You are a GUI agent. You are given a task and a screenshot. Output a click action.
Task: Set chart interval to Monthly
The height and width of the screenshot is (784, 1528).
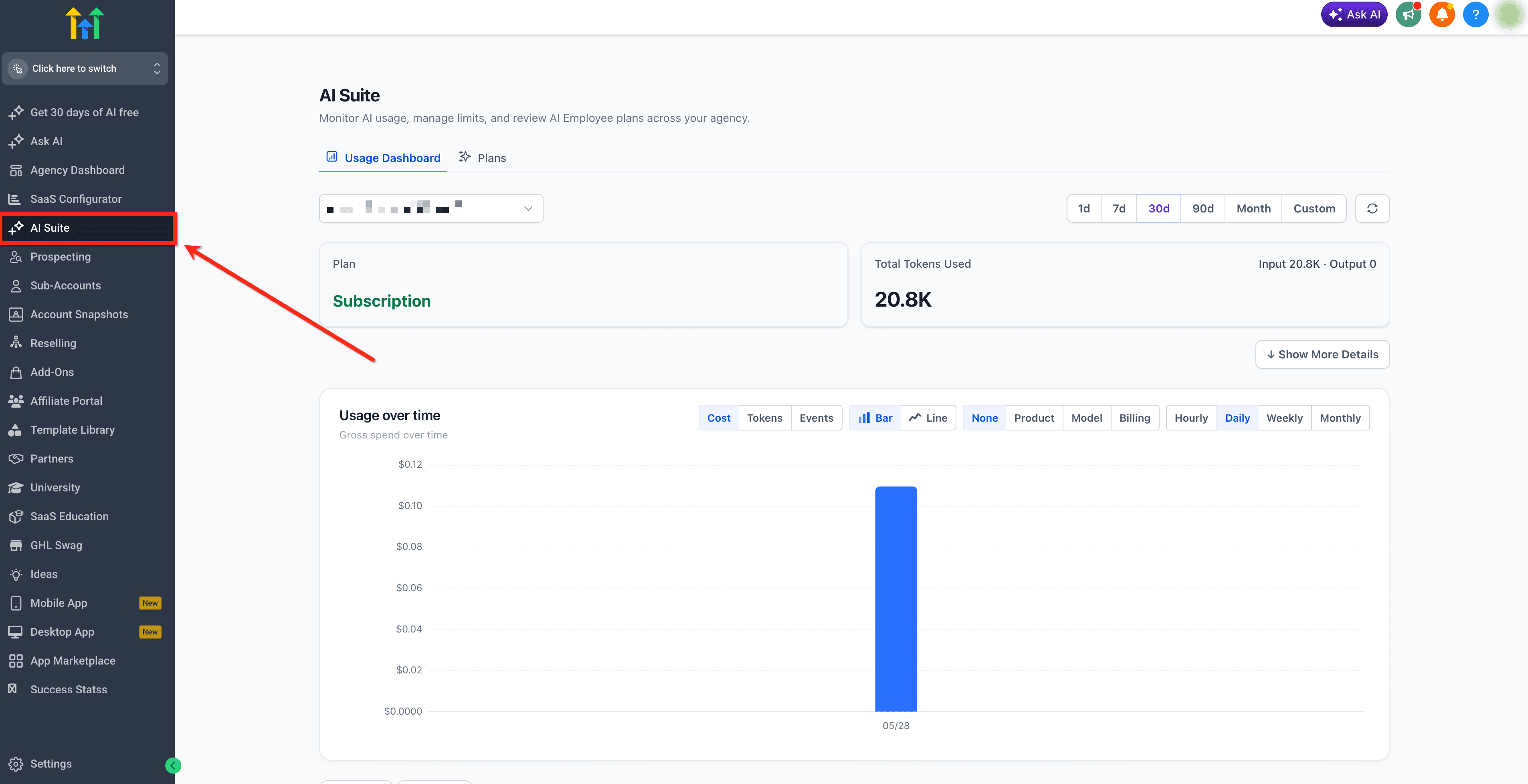[x=1340, y=418]
